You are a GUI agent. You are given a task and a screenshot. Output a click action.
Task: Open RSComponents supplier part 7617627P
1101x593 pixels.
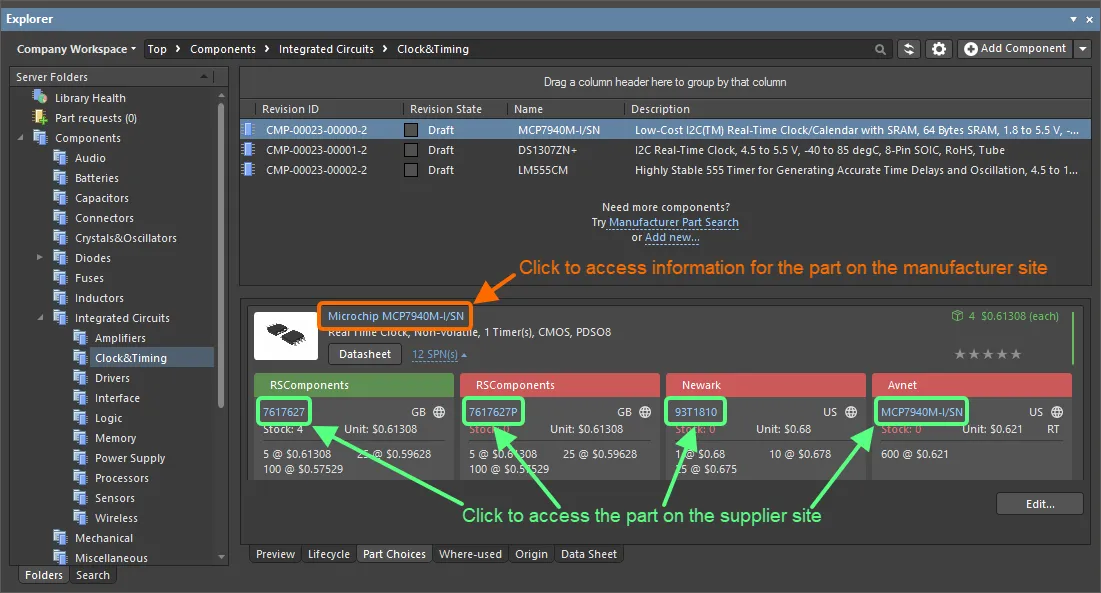tap(493, 412)
